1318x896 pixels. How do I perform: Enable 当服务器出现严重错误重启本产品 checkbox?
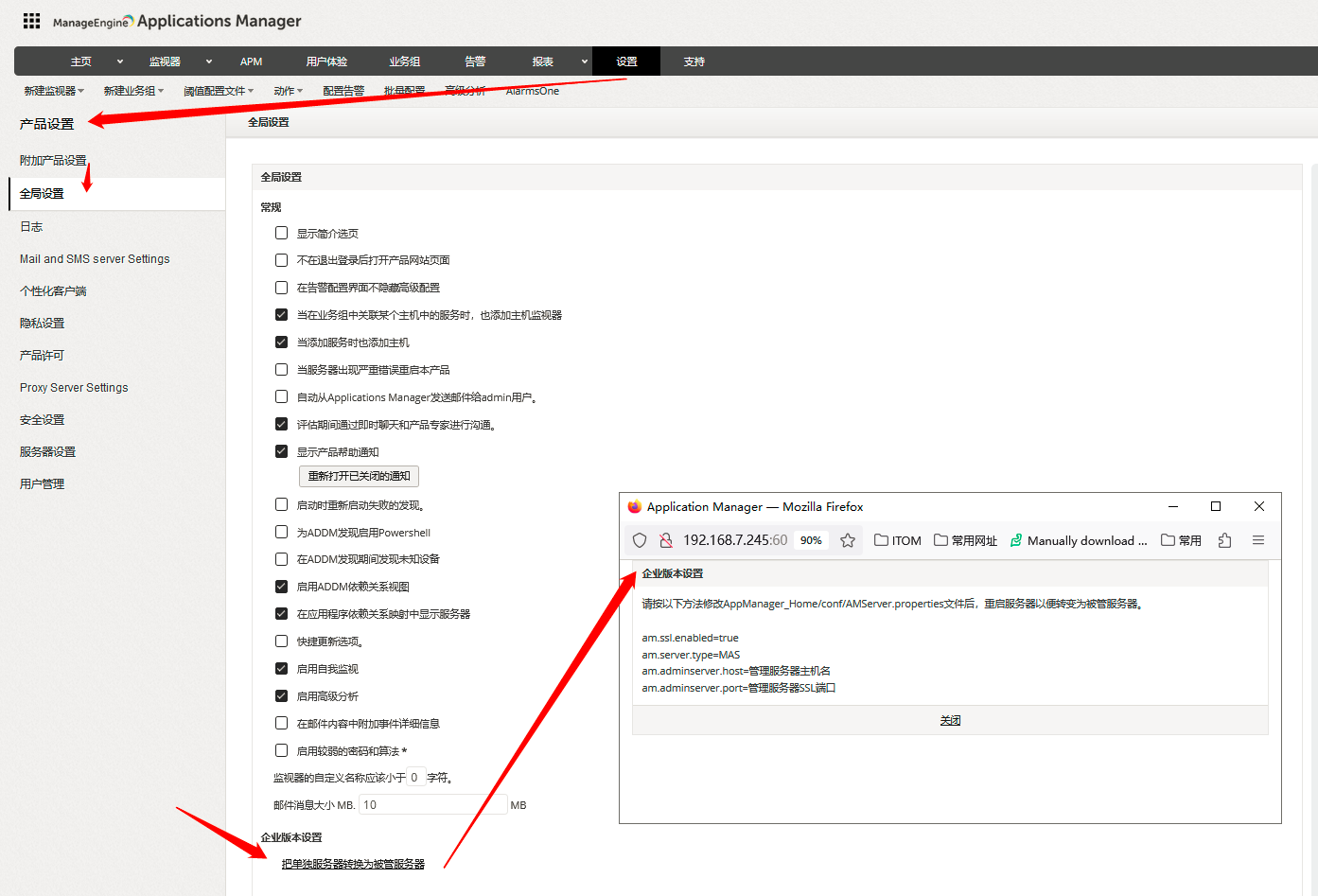tap(281, 370)
